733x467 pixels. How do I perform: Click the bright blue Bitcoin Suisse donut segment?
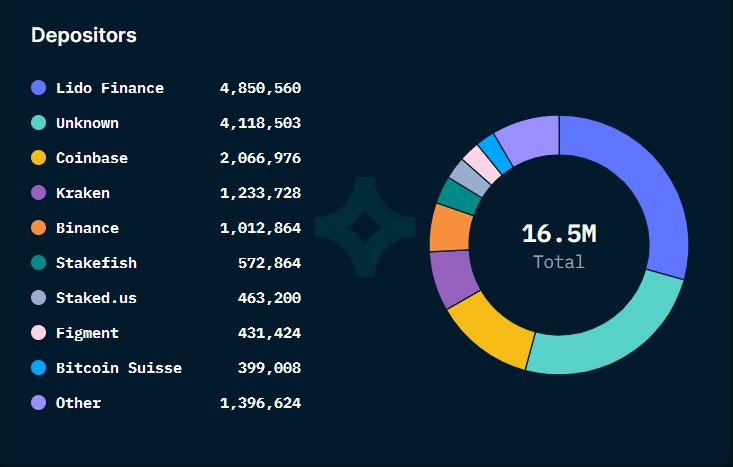coord(496,154)
